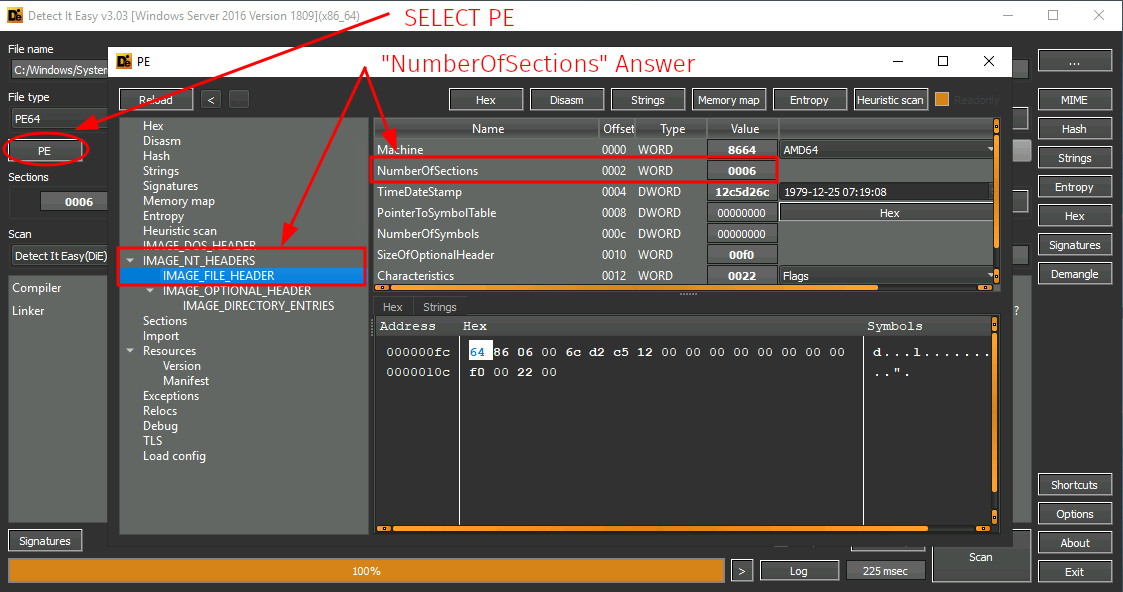Open the Machine AMD64 dropdown
This screenshot has height=592, width=1123.
990,150
